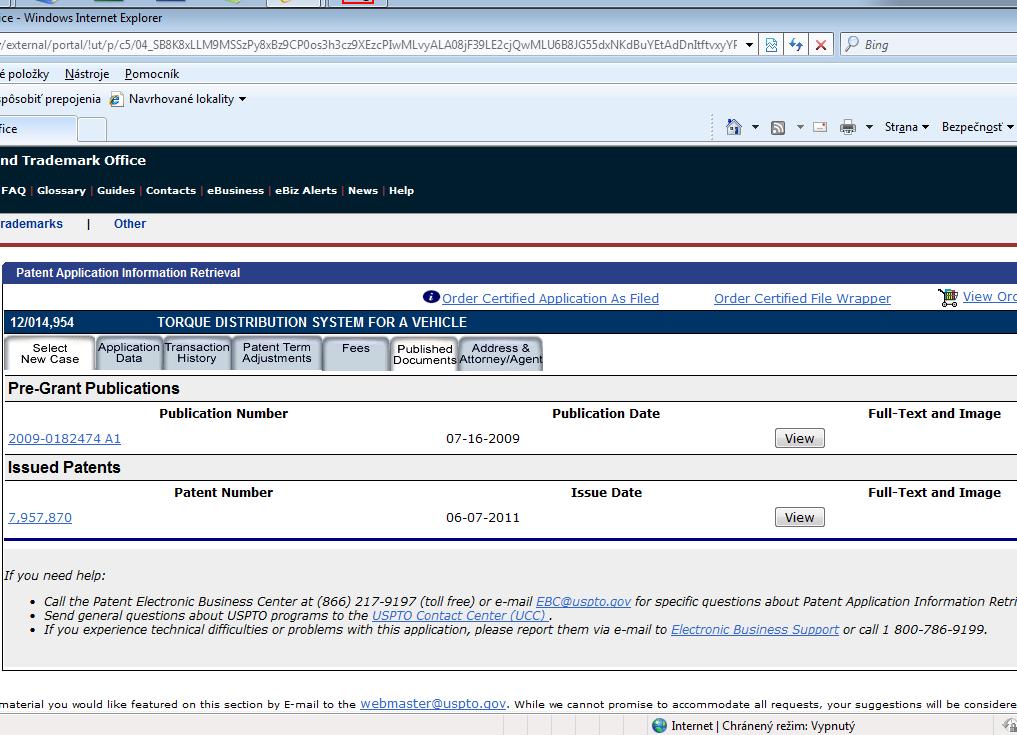Screen dimensions: 1017x735
Task: Click the Chránený režim: Vypnutý status text
Action: pyautogui.click(x=788, y=726)
